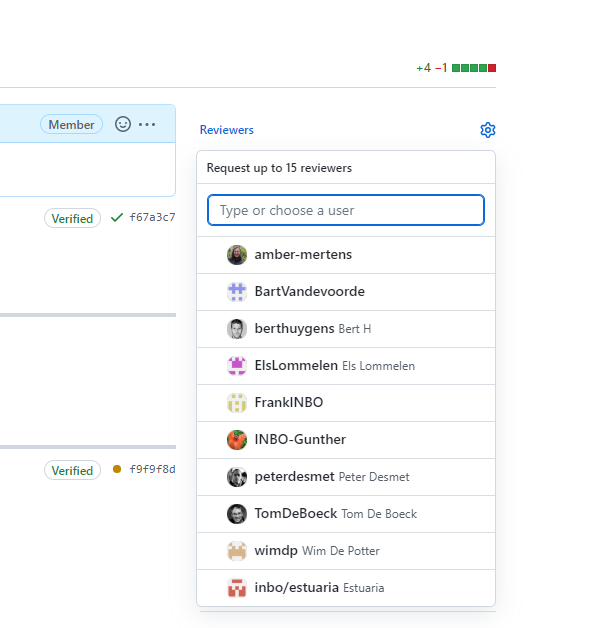Click the green checkmark status for f67a3c7
Image resolution: width=596 pixels, height=628 pixels.
click(117, 217)
